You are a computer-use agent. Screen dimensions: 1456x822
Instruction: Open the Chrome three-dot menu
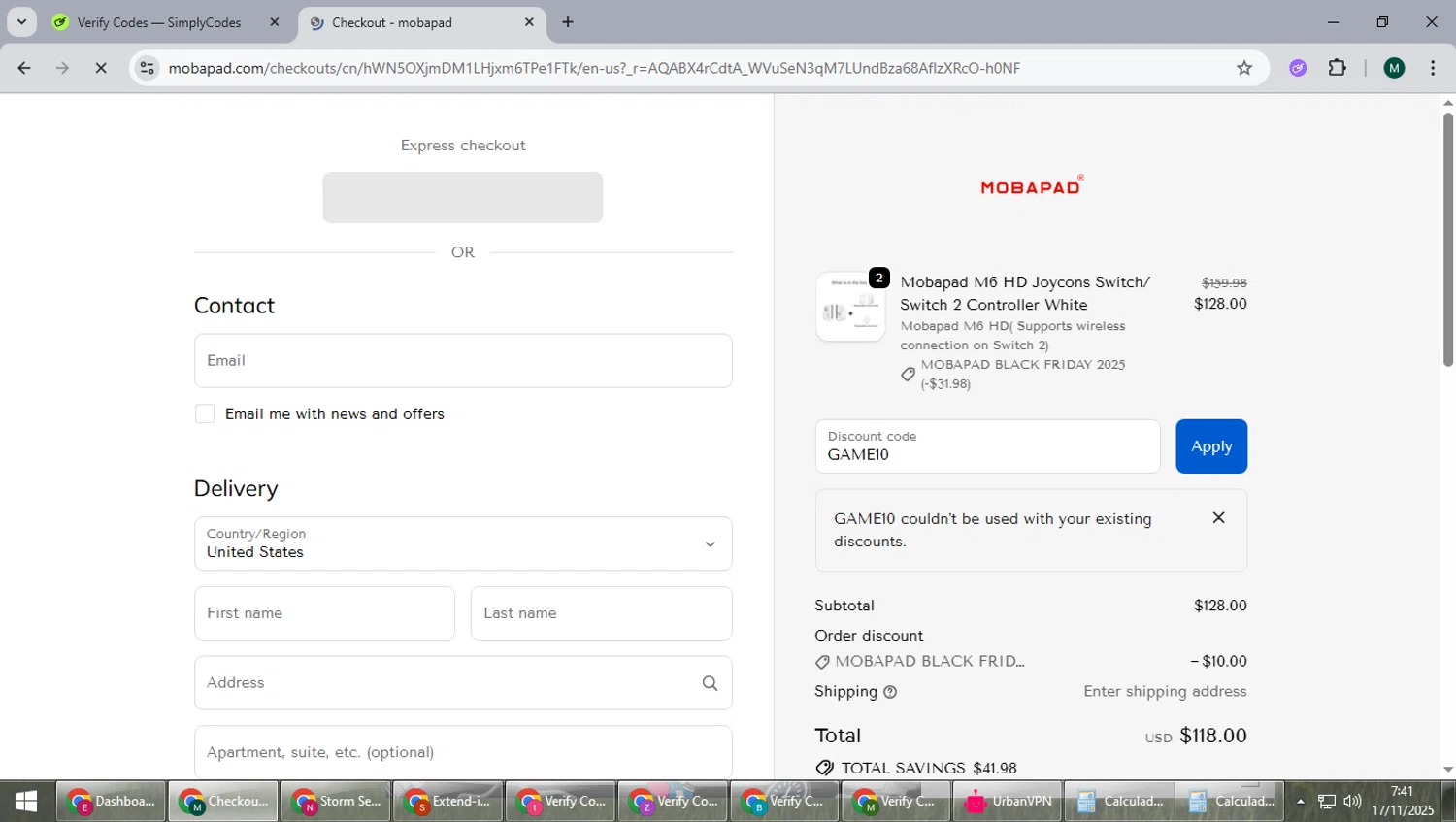pos(1433,68)
